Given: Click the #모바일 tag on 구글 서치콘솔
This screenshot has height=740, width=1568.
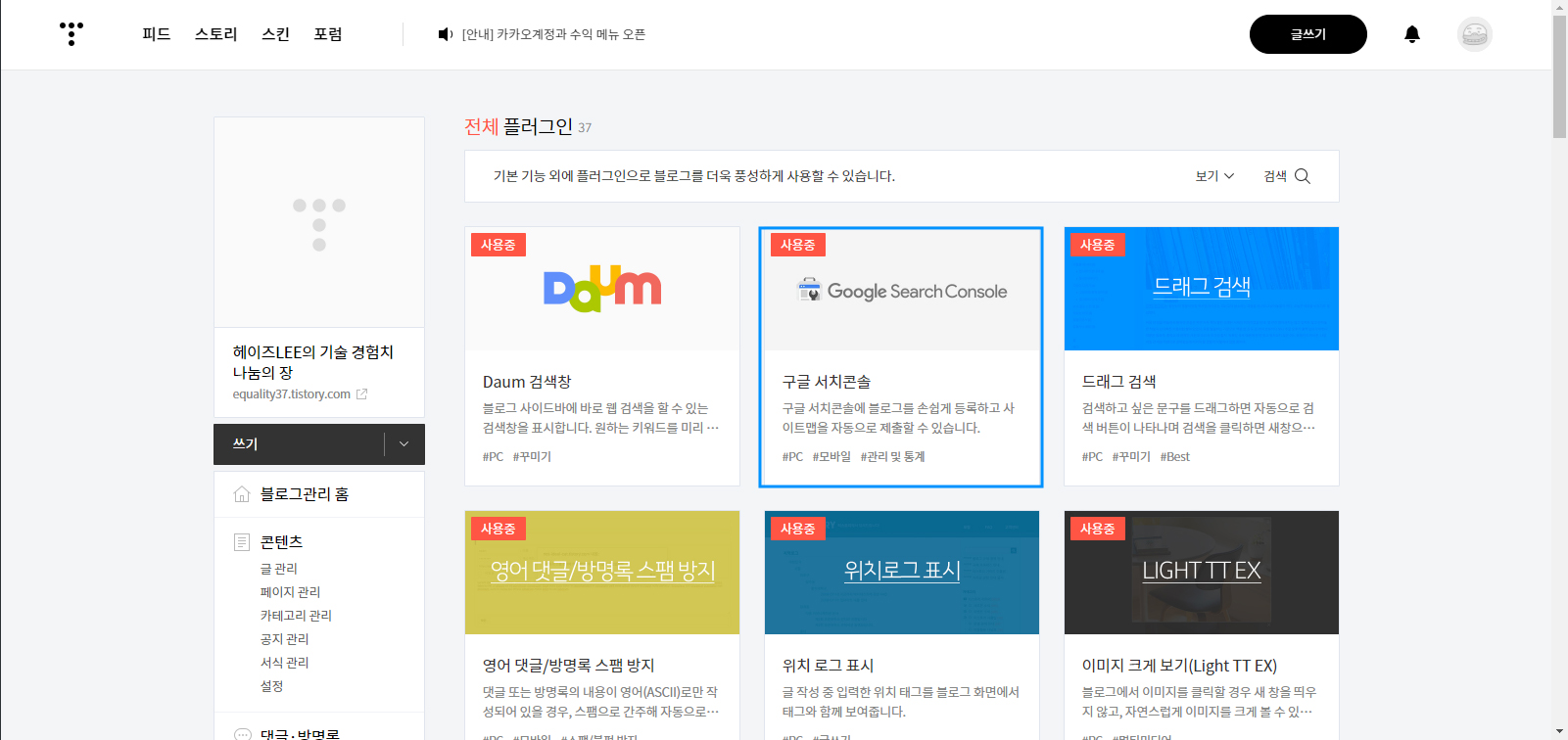Looking at the screenshot, I should (x=832, y=457).
